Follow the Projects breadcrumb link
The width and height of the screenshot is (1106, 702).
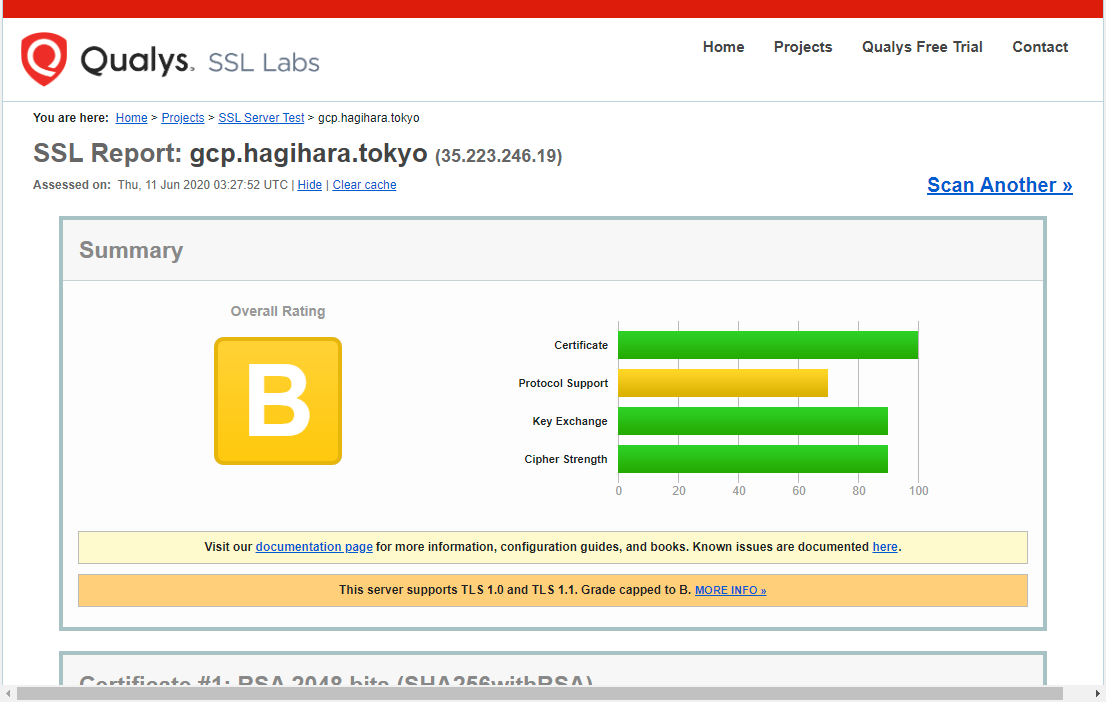click(183, 118)
